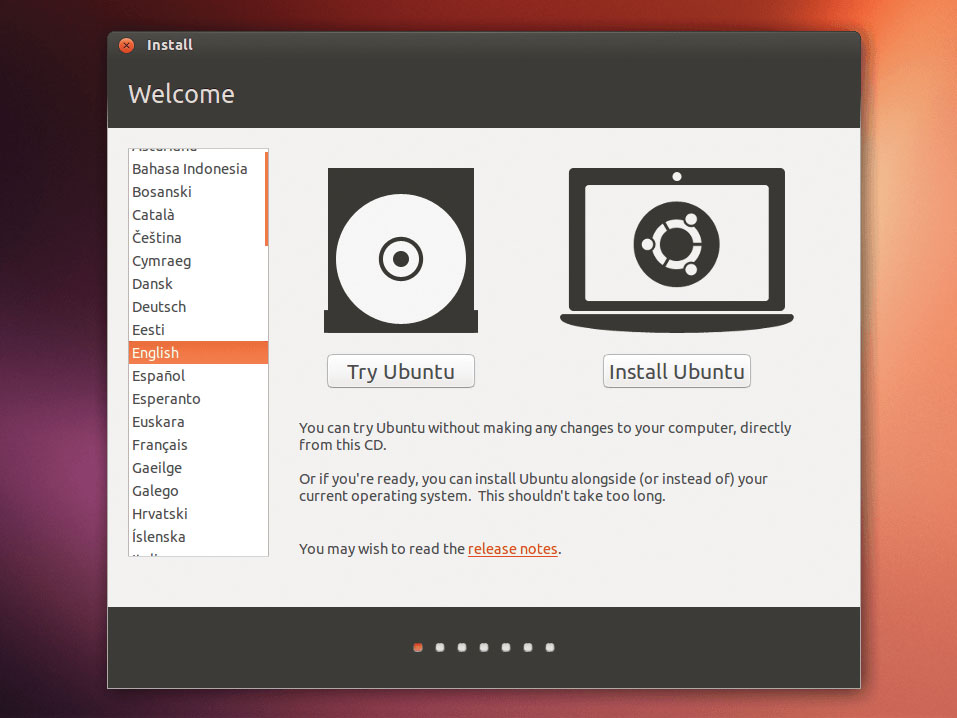The image size is (957, 718).
Task: Choose Català language
Action: tap(197, 215)
